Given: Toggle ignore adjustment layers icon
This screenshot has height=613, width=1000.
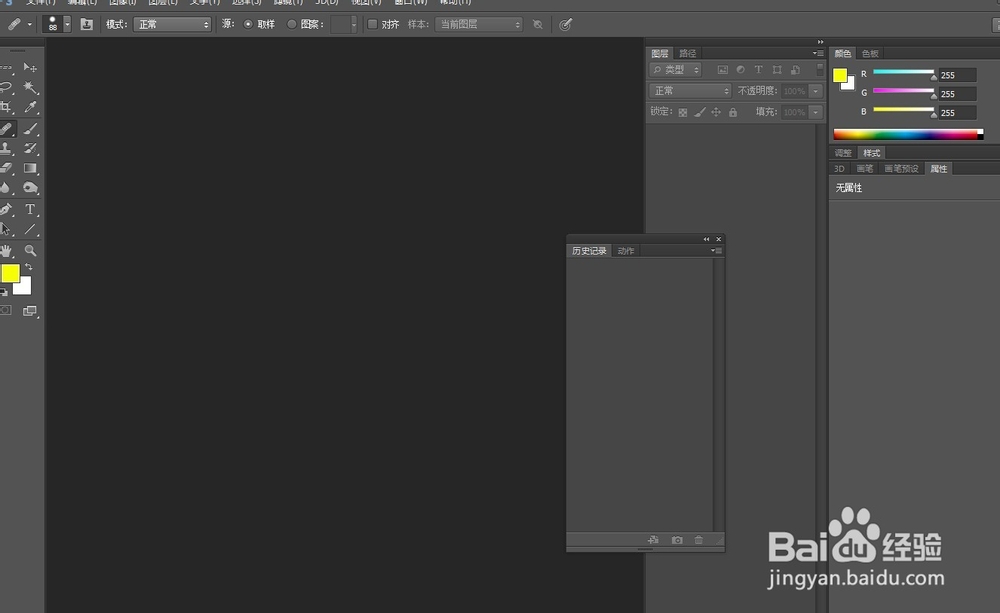Looking at the screenshot, I should pyautogui.click(x=538, y=24).
